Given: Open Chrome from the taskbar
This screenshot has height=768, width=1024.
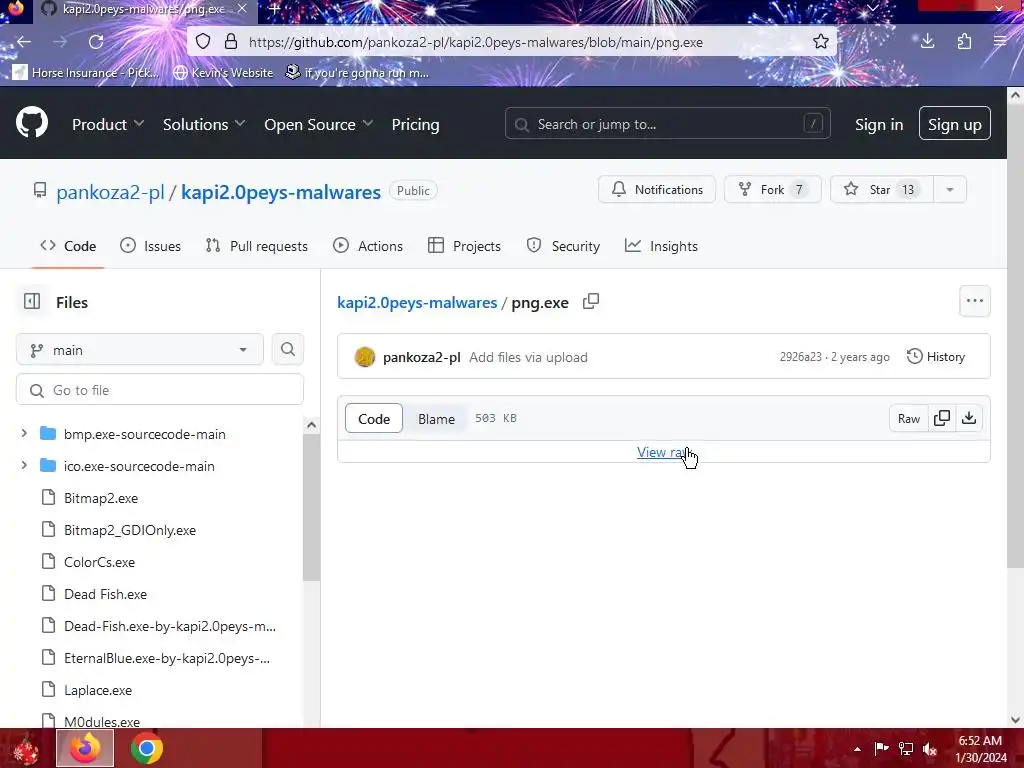Looking at the screenshot, I should click(x=146, y=748).
